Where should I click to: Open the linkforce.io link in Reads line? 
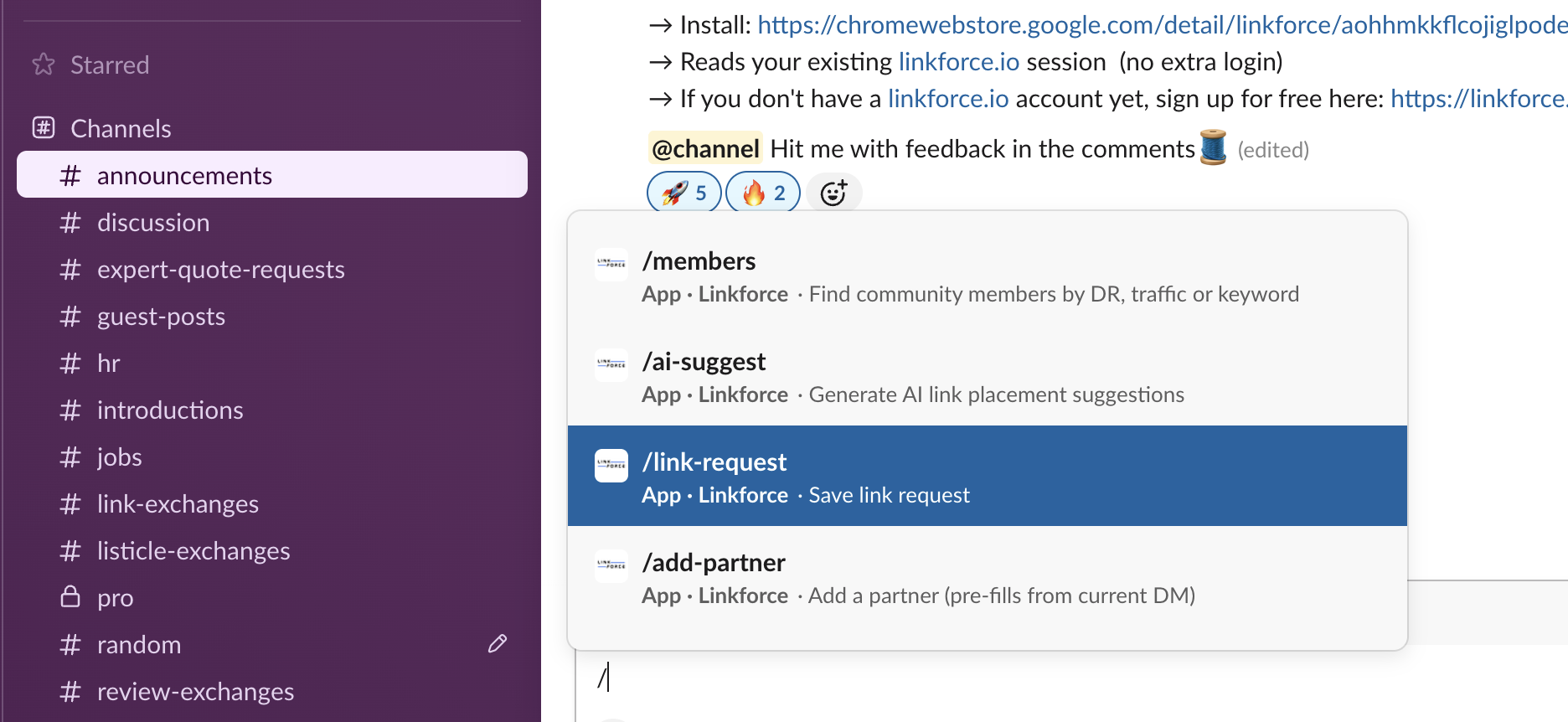[x=959, y=62]
